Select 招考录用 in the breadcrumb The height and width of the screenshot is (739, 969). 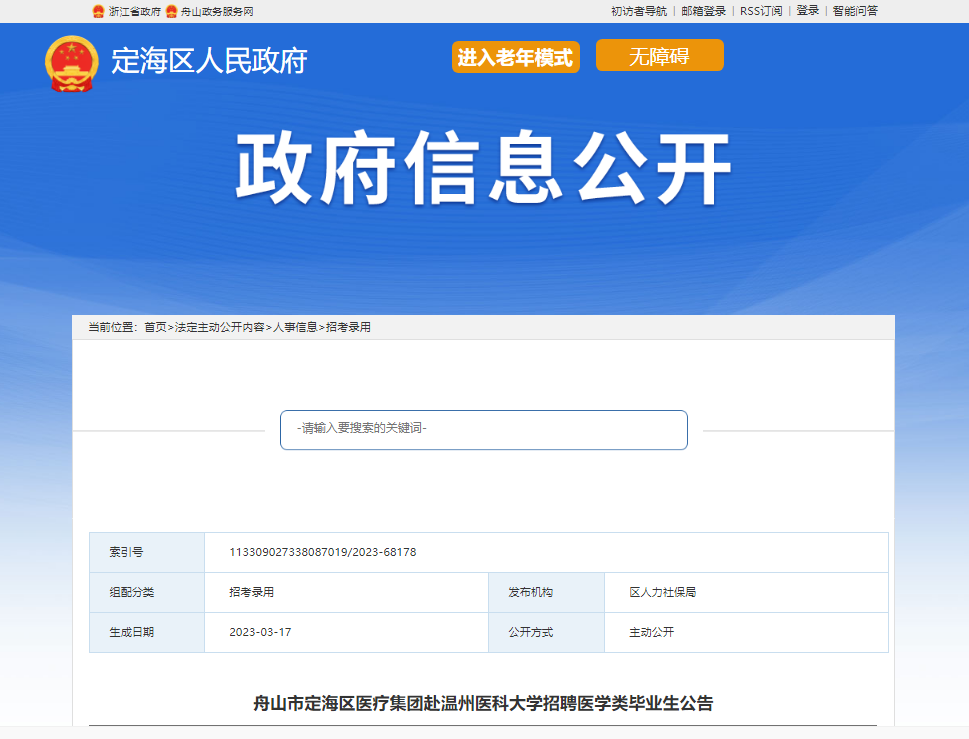[348, 327]
